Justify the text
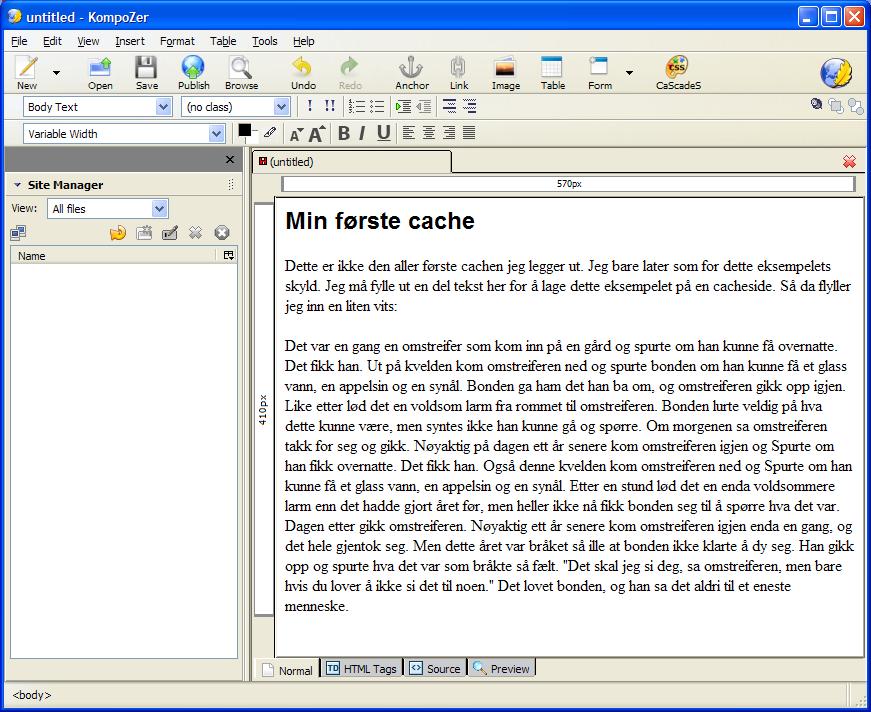871x712 pixels. (x=469, y=133)
